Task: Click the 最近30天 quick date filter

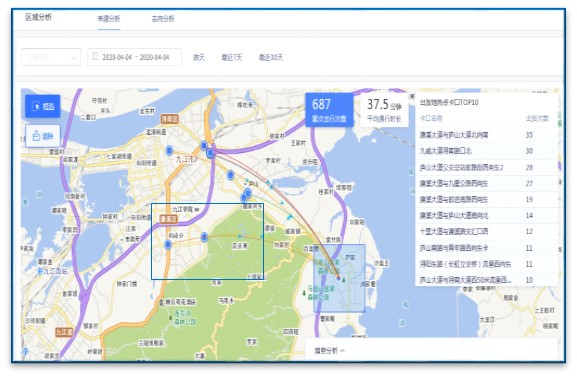Action: 271,57
